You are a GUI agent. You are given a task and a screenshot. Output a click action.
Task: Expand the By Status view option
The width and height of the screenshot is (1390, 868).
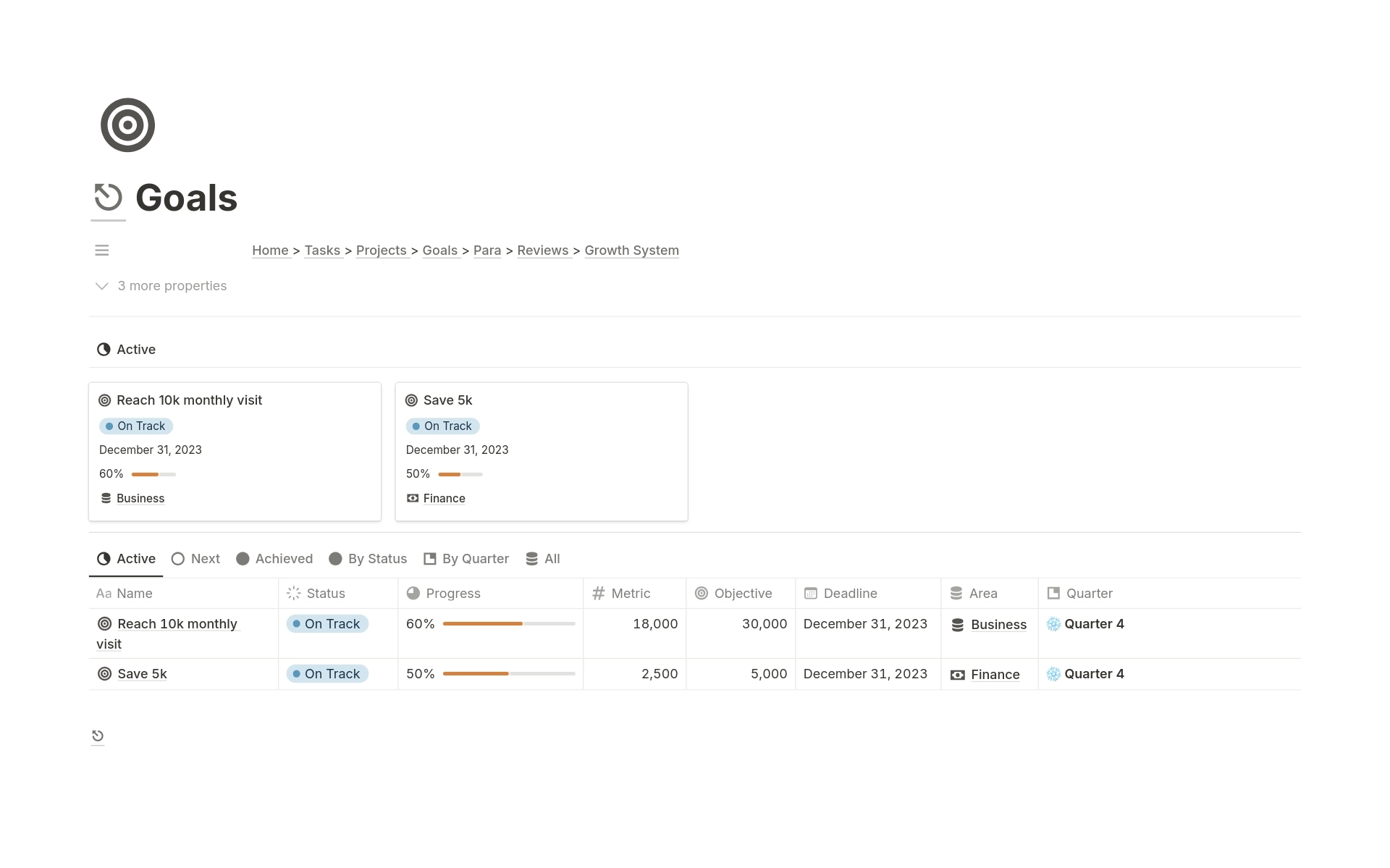(369, 558)
